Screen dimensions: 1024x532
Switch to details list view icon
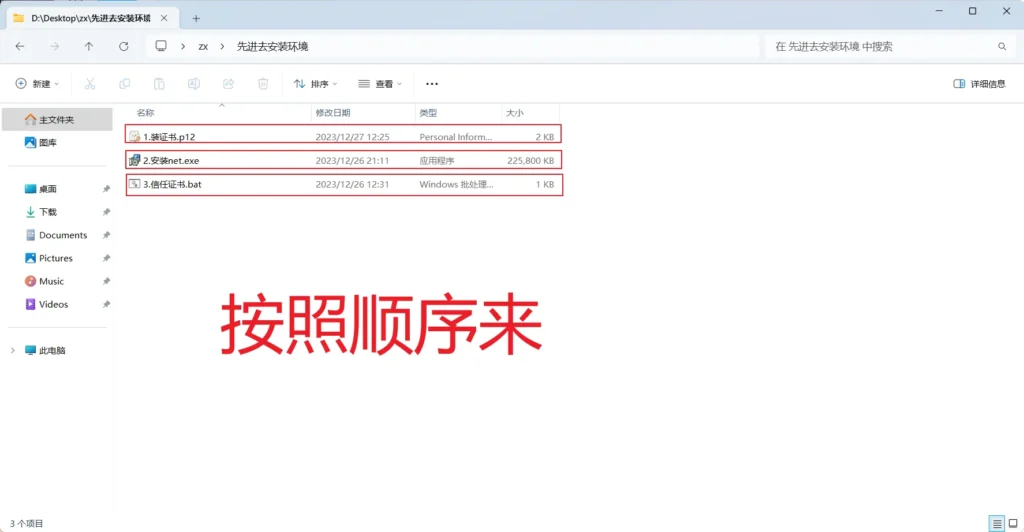tap(997, 523)
